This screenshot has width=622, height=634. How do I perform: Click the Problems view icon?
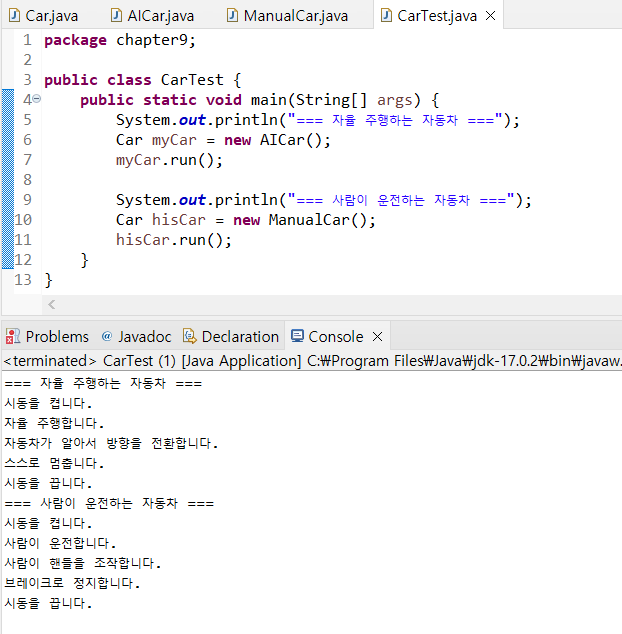pyautogui.click(x=13, y=337)
